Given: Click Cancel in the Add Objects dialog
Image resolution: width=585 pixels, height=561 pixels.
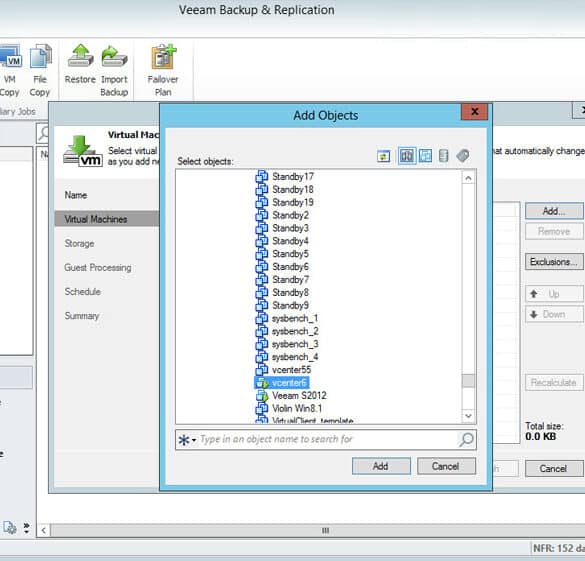Looking at the screenshot, I should tap(446, 466).
